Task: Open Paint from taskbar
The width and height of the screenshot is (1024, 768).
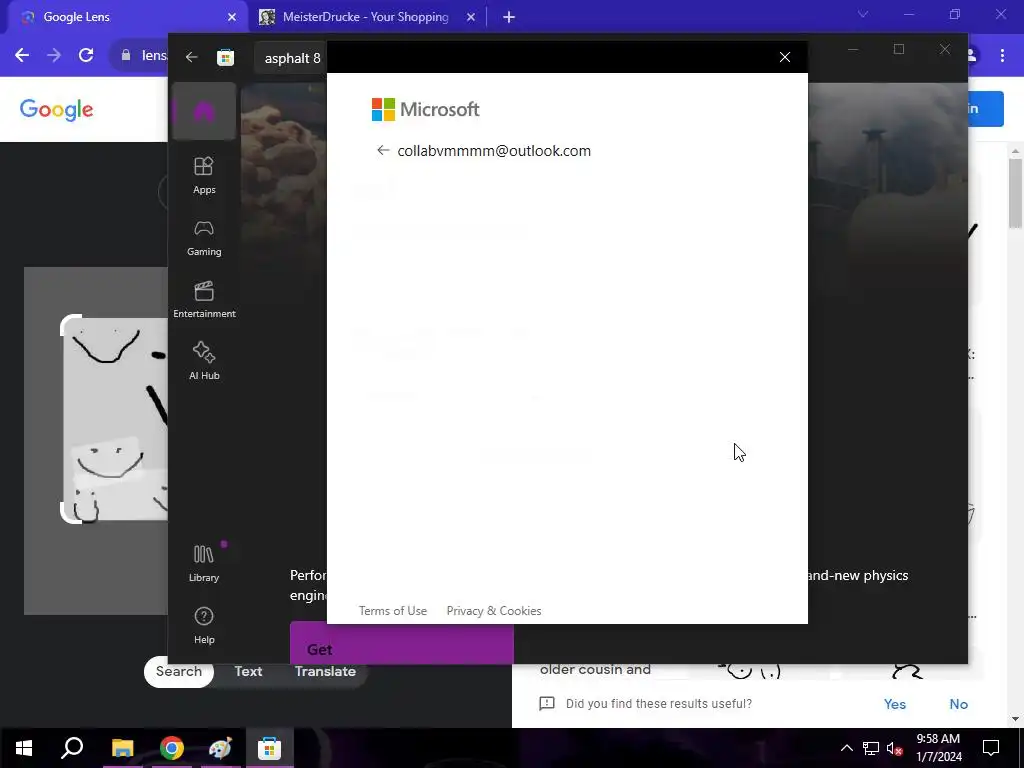Action: pos(220,748)
